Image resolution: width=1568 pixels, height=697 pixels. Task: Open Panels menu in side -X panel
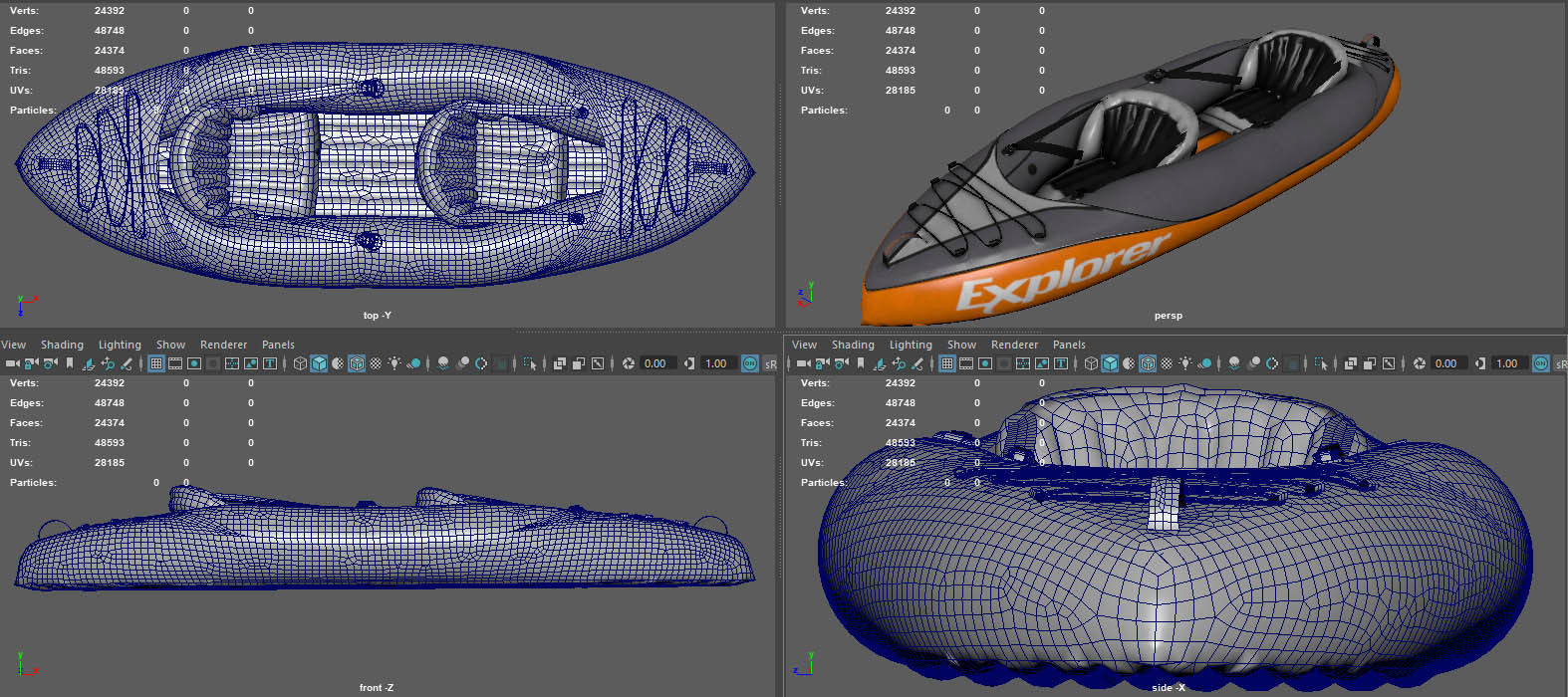click(1069, 345)
